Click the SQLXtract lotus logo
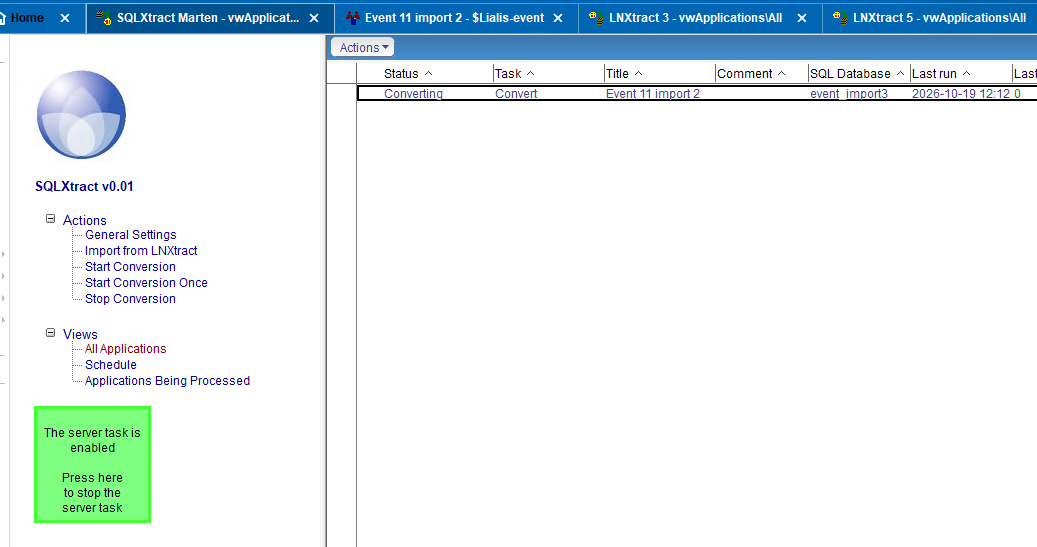 click(81, 114)
